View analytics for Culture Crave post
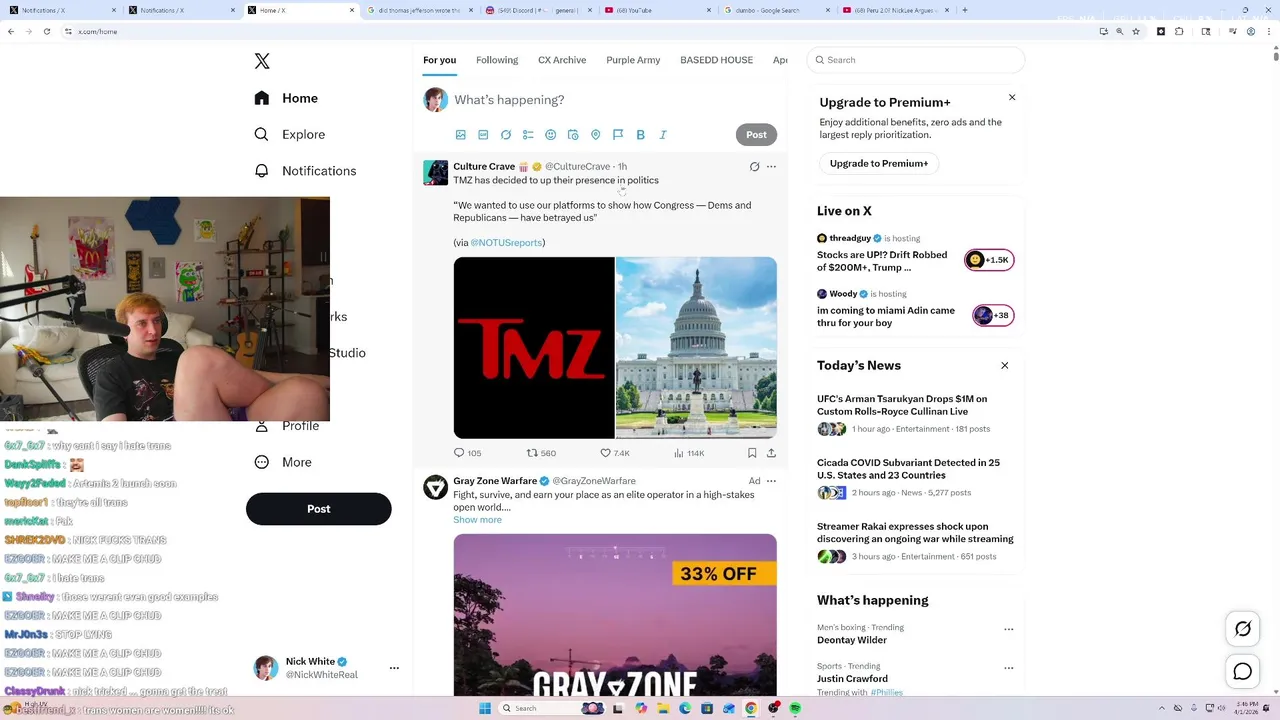Image resolution: width=1280 pixels, height=720 pixels. click(689, 453)
